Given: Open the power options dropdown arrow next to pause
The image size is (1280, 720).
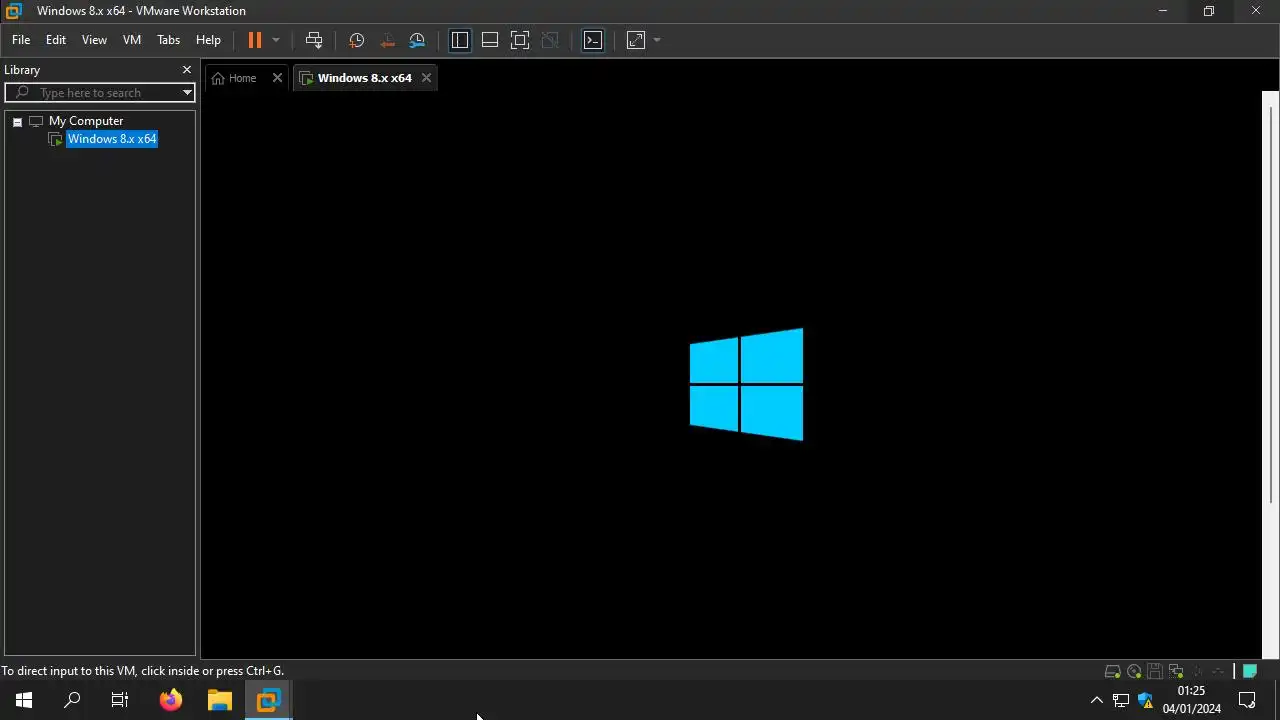Looking at the screenshot, I should (x=276, y=40).
